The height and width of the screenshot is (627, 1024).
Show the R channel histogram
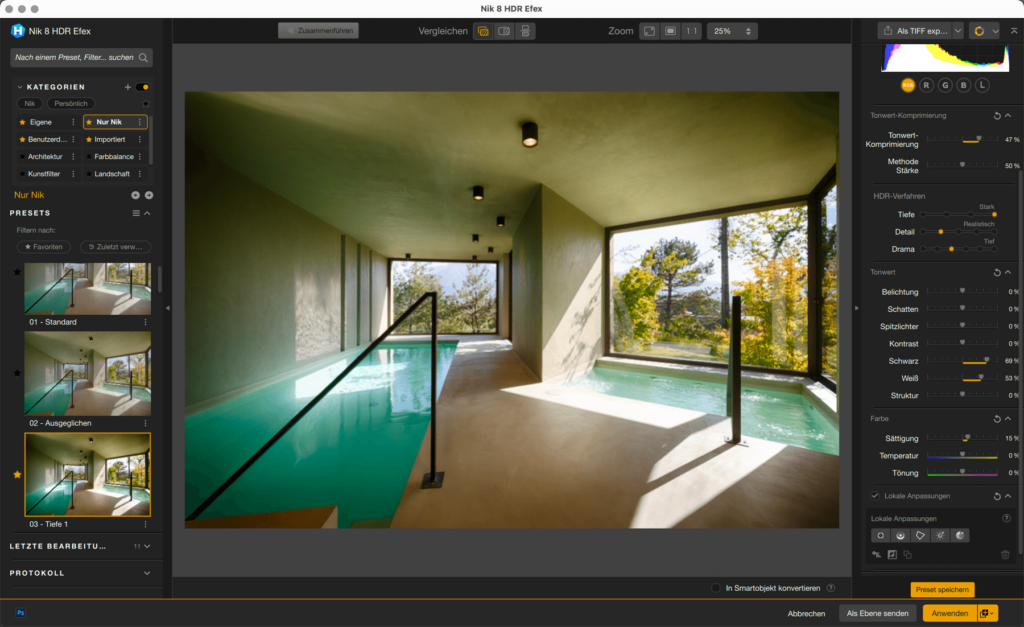[x=926, y=86]
